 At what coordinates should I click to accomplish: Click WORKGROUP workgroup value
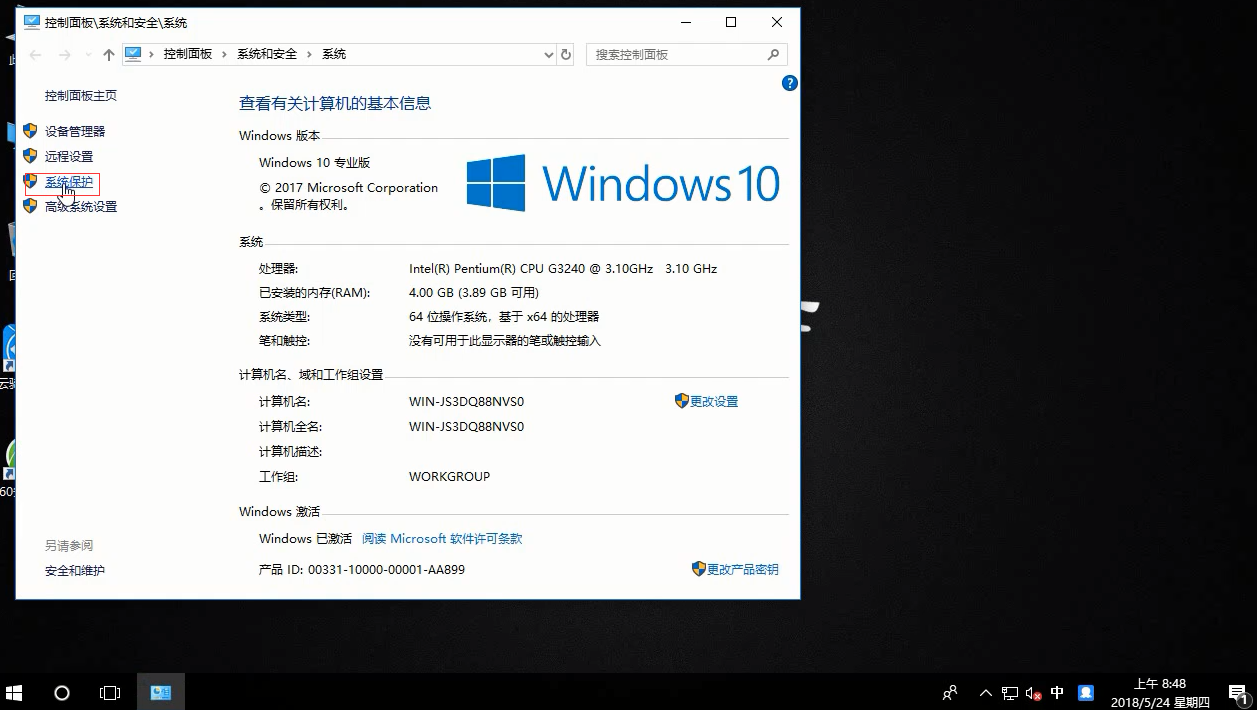click(449, 476)
